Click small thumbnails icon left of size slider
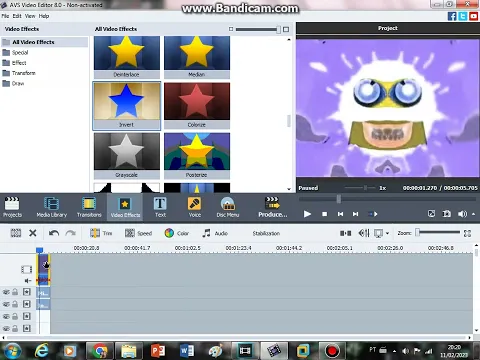The image size is (480, 360). tap(231, 29)
